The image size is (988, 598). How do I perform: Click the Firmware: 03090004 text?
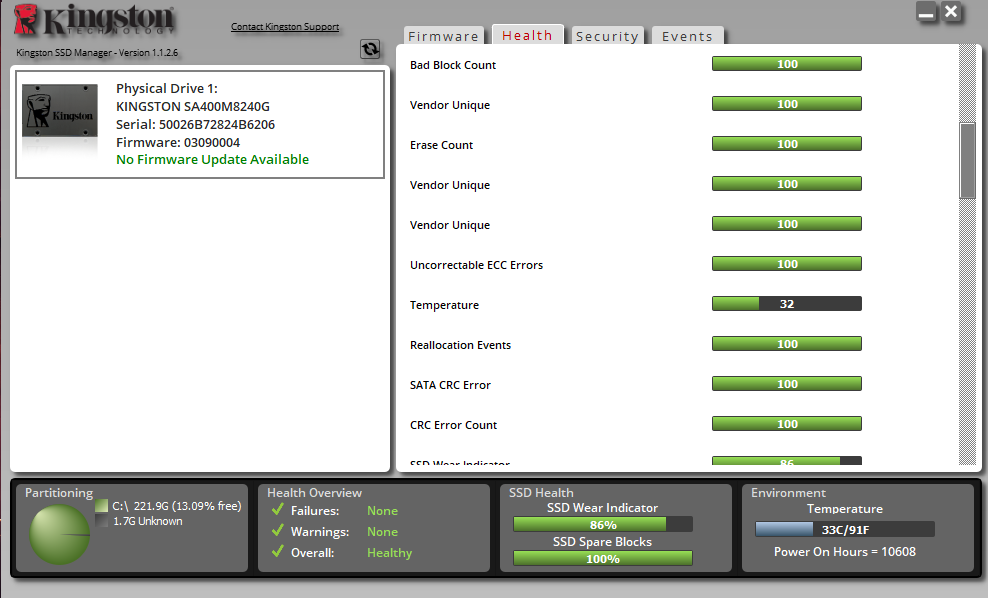coord(178,142)
